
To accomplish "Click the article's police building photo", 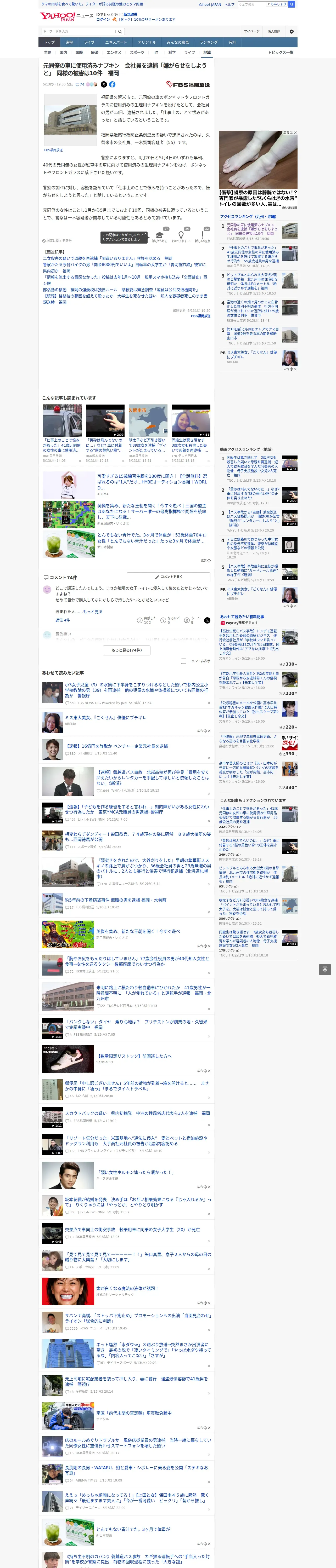I will (x=70, y=119).
